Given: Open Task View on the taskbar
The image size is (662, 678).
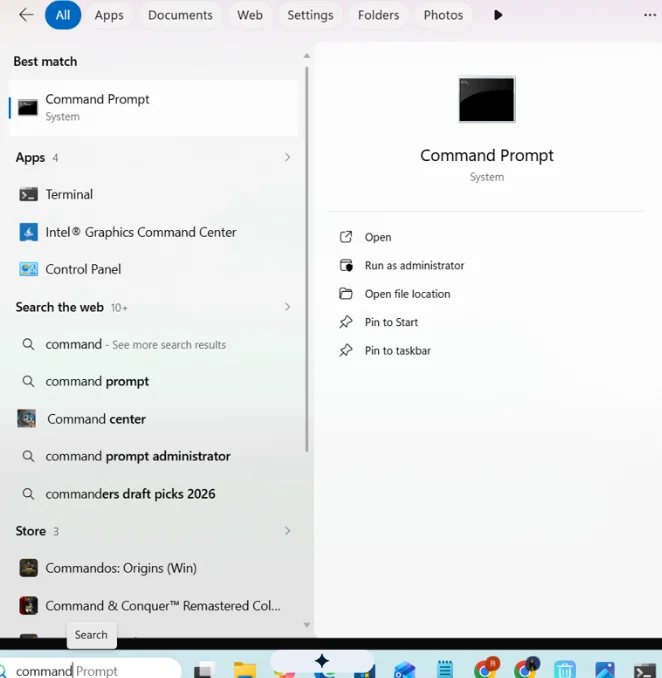Looking at the screenshot, I should click(x=205, y=670).
